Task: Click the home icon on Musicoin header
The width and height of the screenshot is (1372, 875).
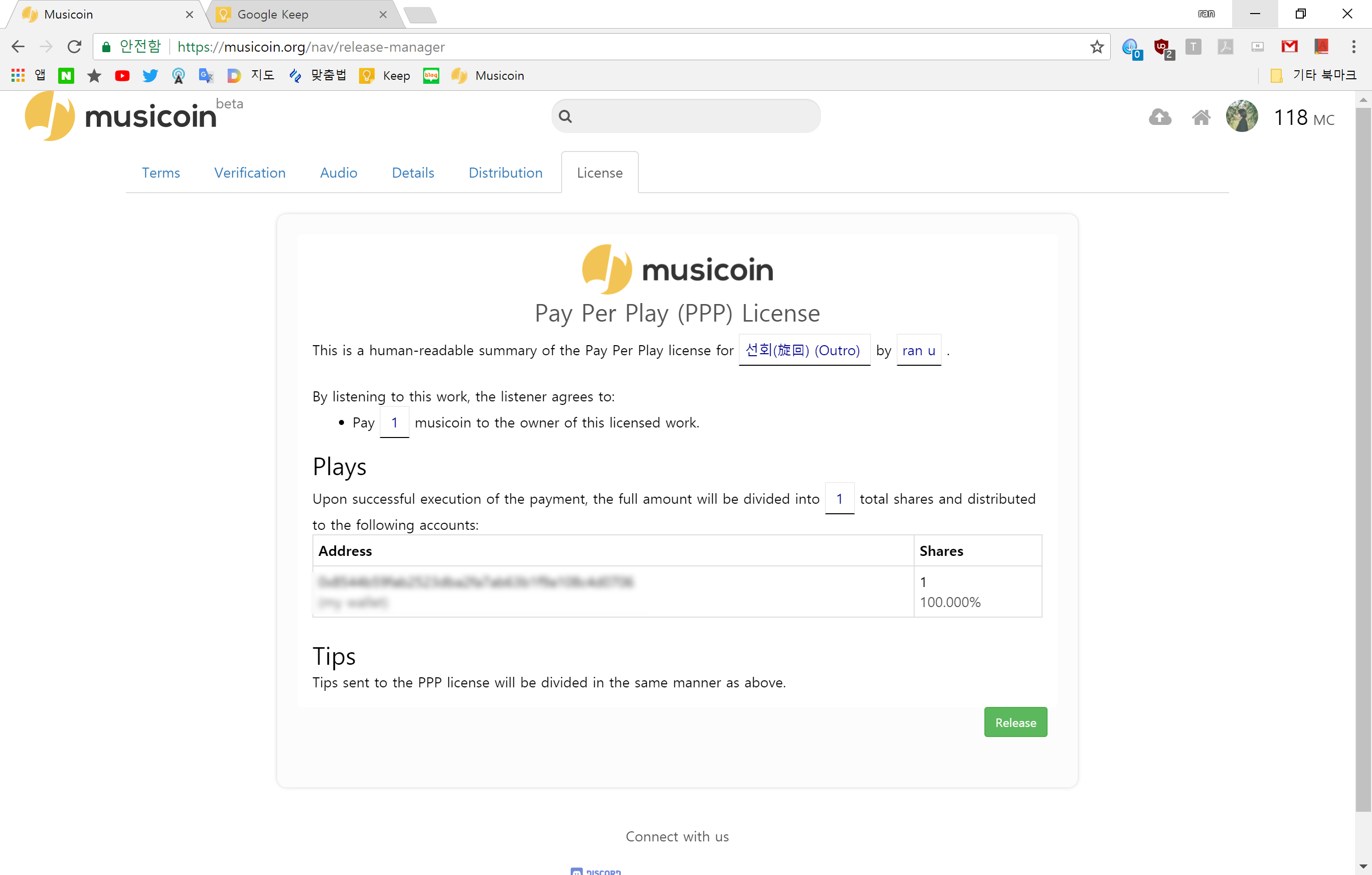Action: point(1201,117)
